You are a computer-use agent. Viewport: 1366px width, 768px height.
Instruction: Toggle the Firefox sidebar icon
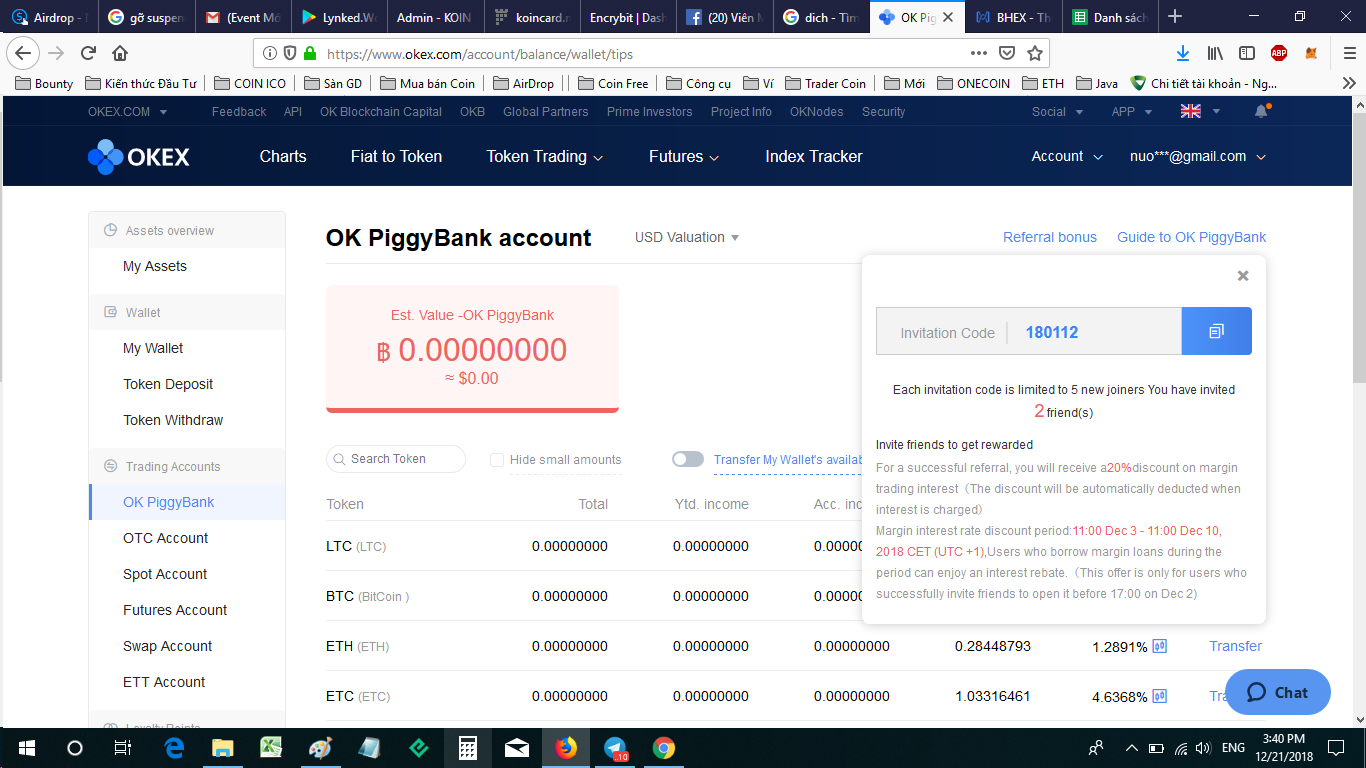point(1247,54)
